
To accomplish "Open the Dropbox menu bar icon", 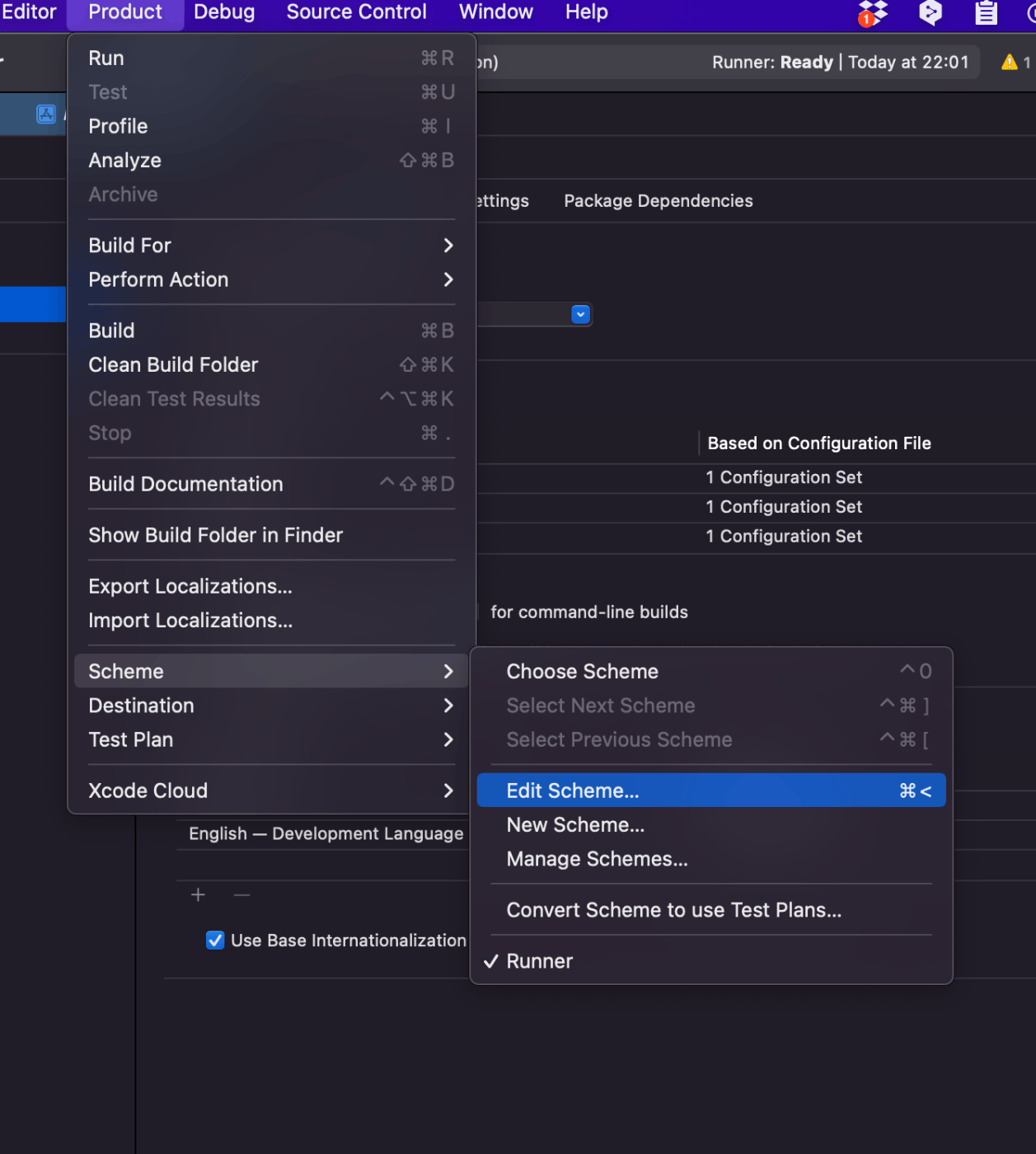I will pos(873,12).
